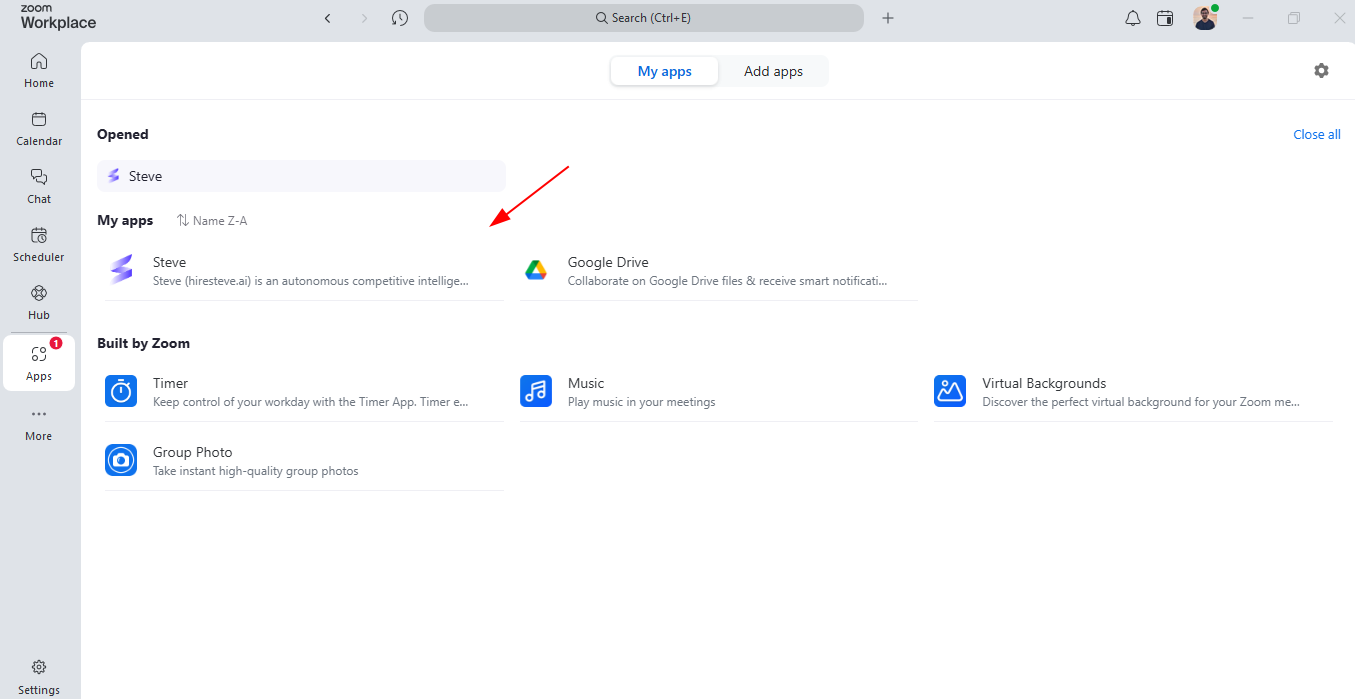Click the Steve app title text
The width and height of the screenshot is (1355, 699).
[170, 263]
